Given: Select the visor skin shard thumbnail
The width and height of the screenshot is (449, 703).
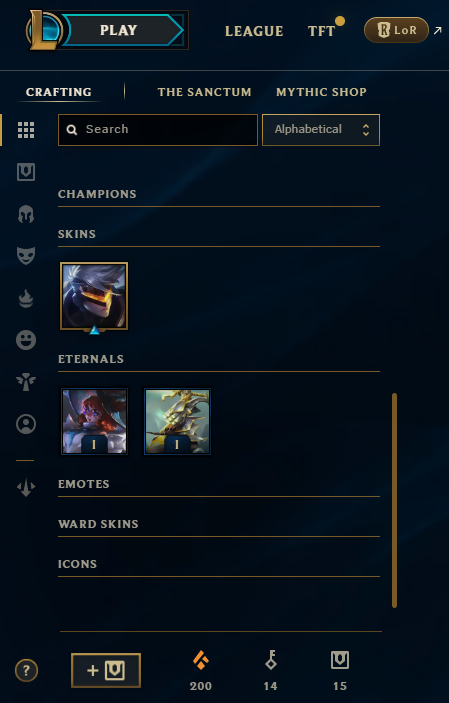Looking at the screenshot, I should pos(94,296).
